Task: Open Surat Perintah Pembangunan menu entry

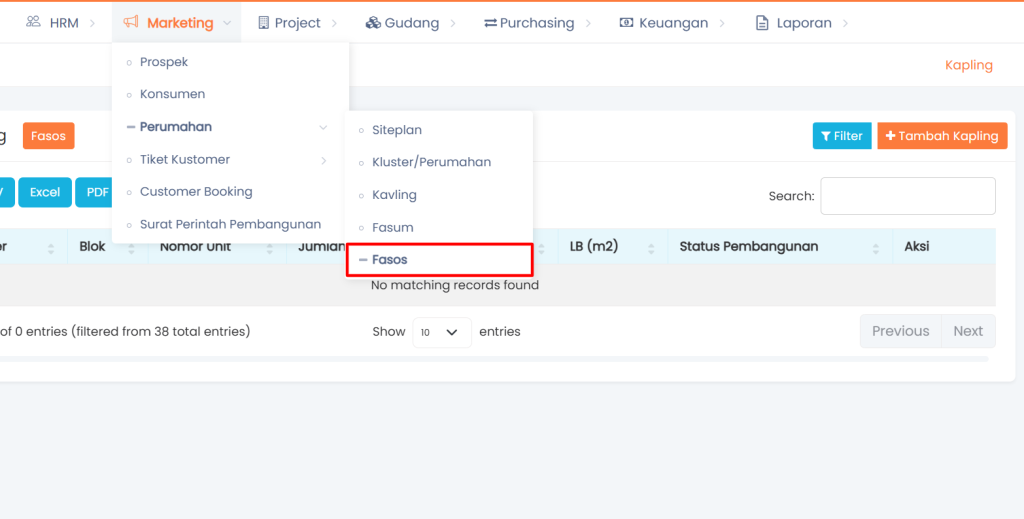Action: pos(230,224)
